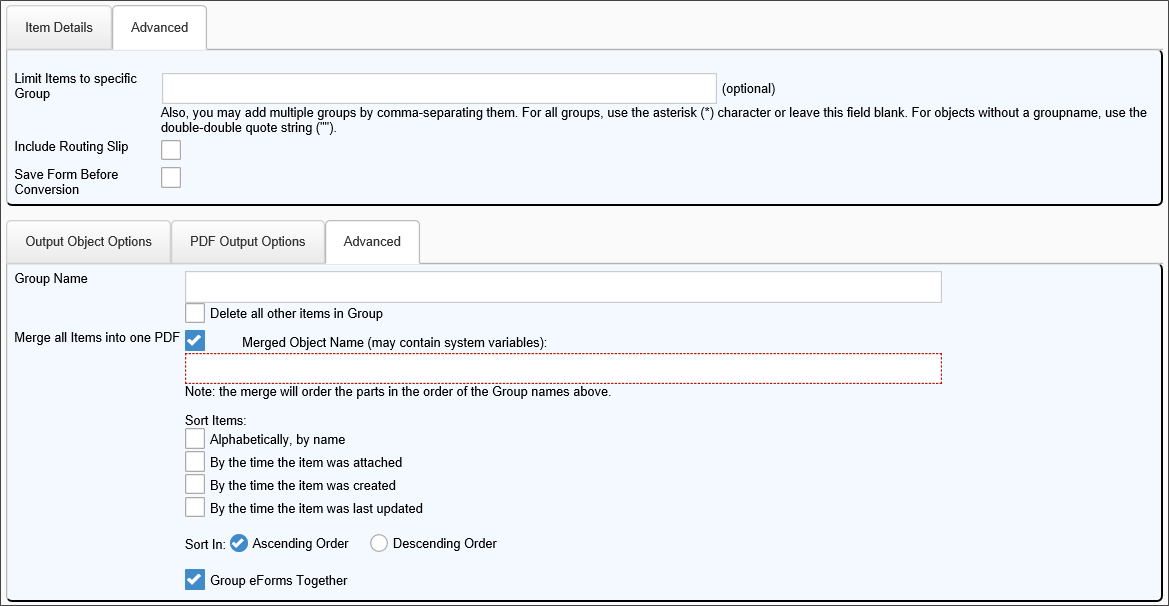Choose the Ascending Order radio button
This screenshot has height=606, width=1169.
[239, 543]
